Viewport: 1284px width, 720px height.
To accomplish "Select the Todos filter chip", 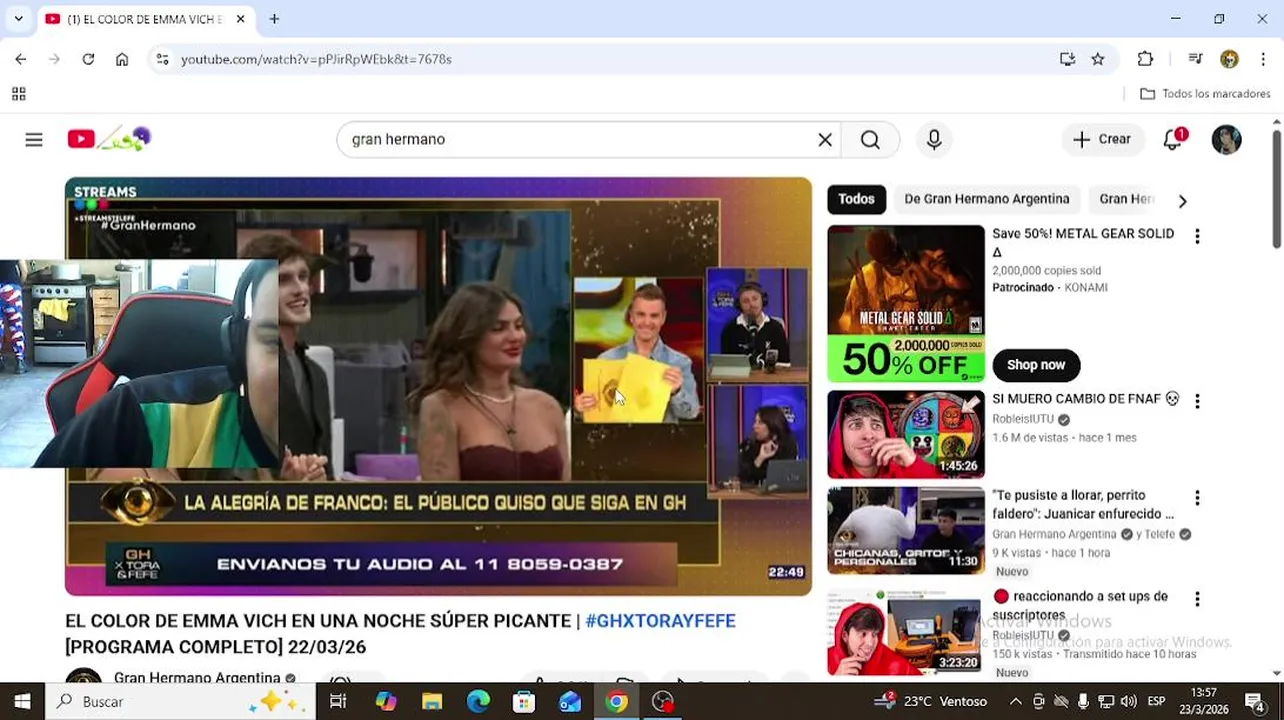I will click(856, 199).
